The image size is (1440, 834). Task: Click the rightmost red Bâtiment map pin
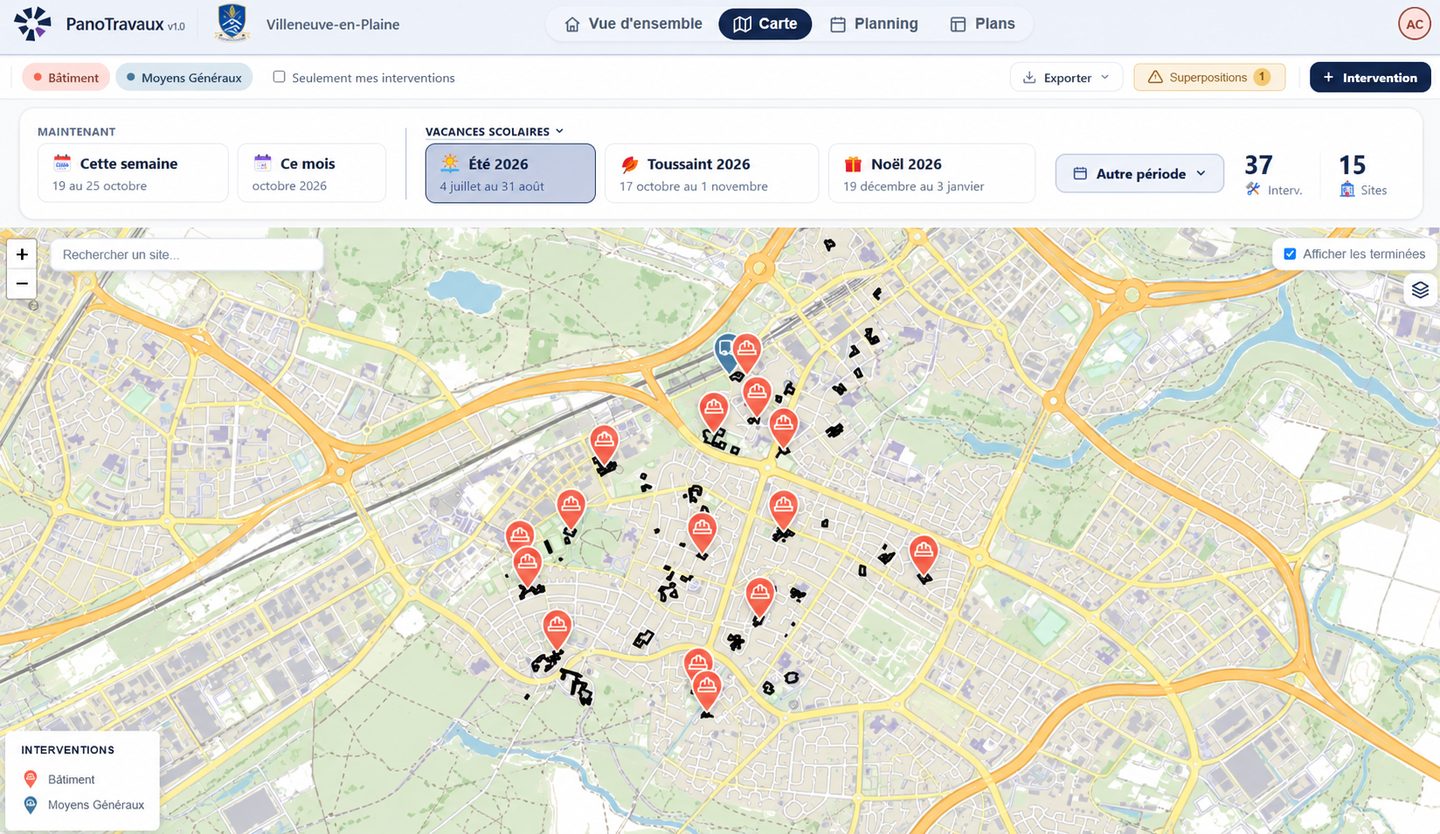923,555
